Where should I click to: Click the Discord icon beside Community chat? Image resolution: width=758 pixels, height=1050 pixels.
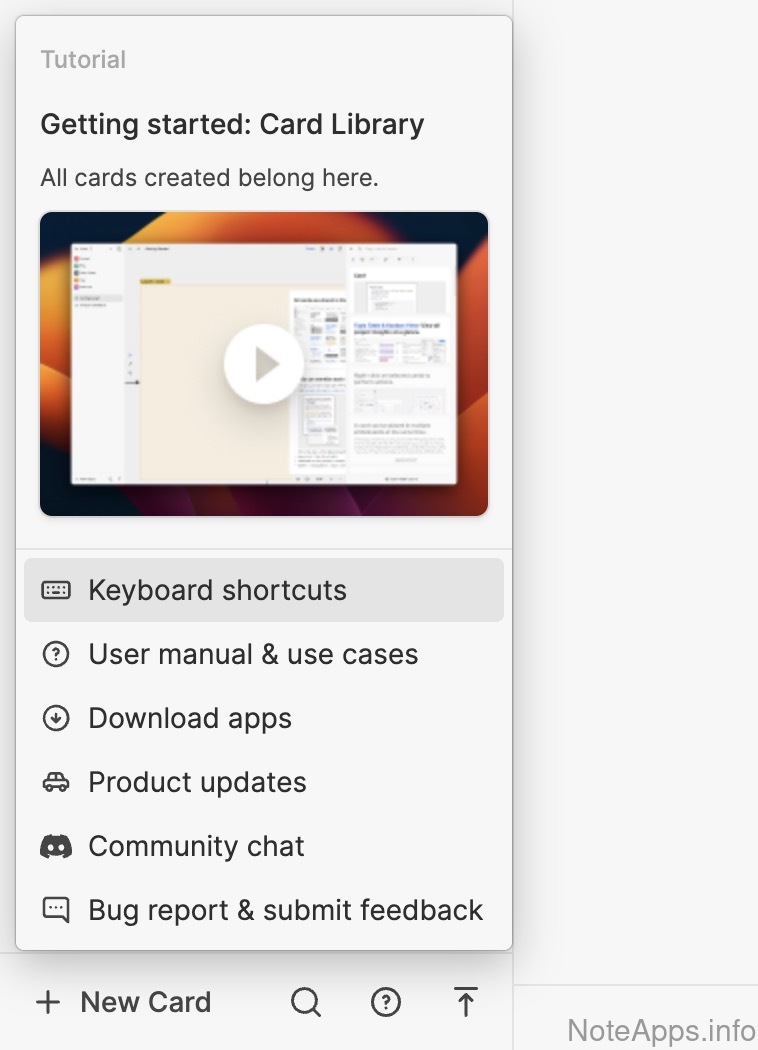tap(56, 846)
